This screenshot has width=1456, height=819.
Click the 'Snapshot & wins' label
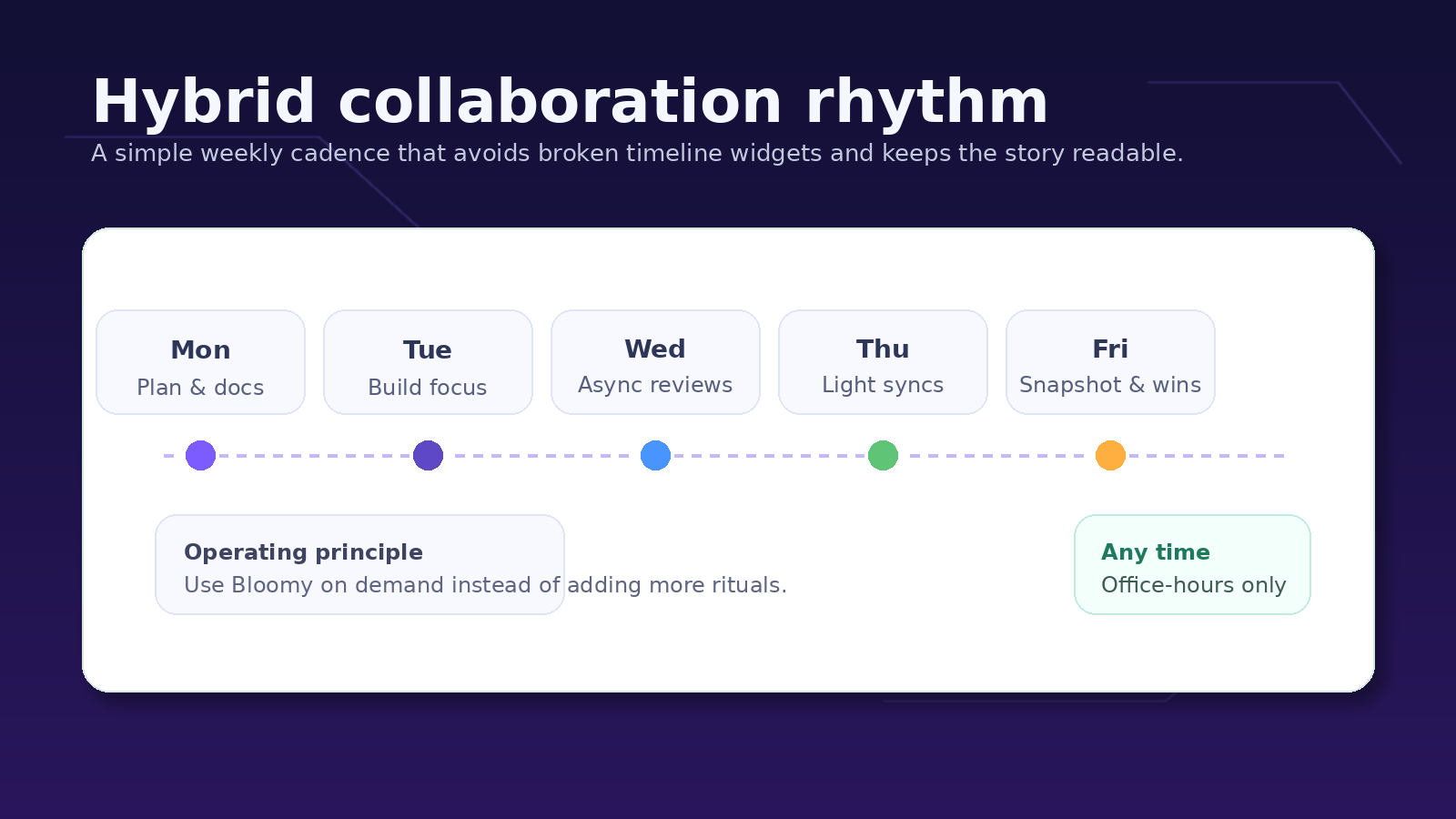click(x=1110, y=385)
